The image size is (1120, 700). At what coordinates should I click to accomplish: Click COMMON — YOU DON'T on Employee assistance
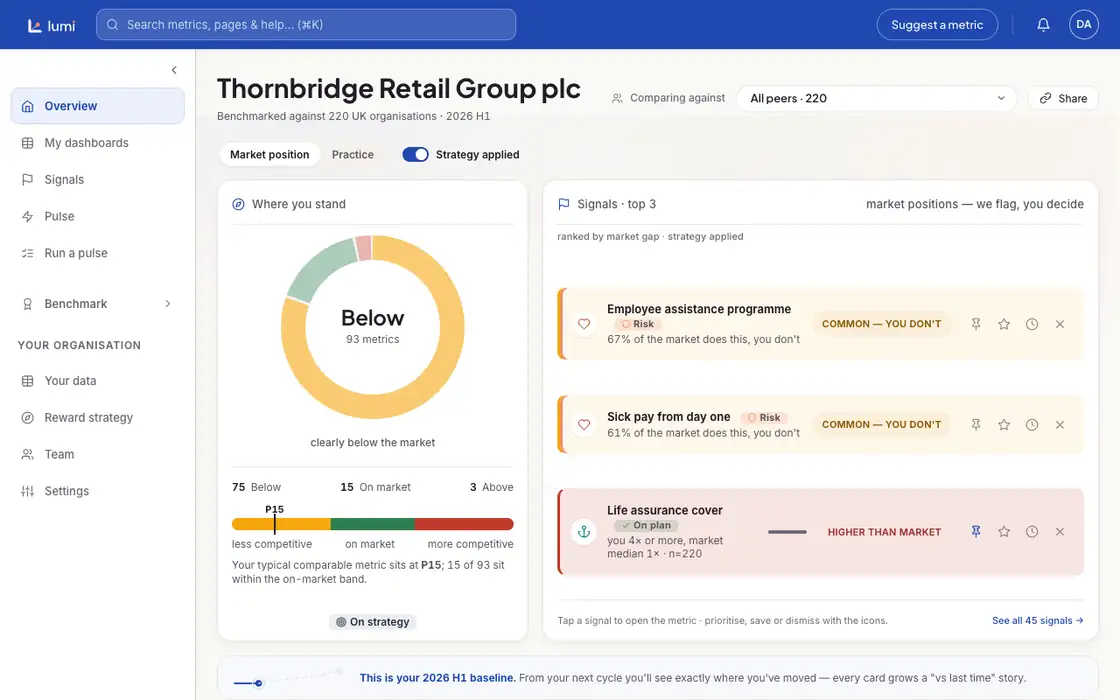click(881, 324)
